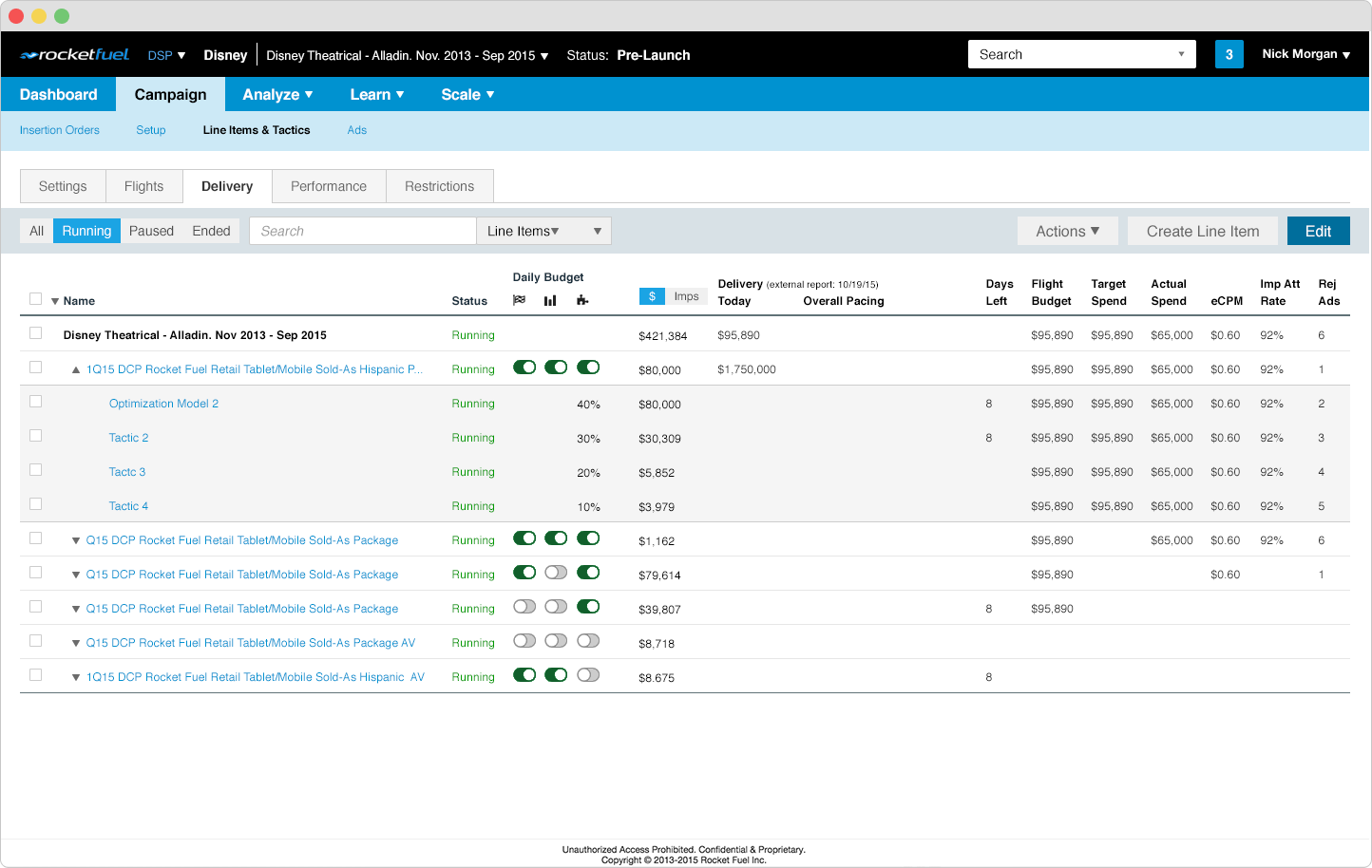The image size is (1372, 868).
Task: Toggle third switch on Hispanic AV row
Action: click(x=588, y=675)
